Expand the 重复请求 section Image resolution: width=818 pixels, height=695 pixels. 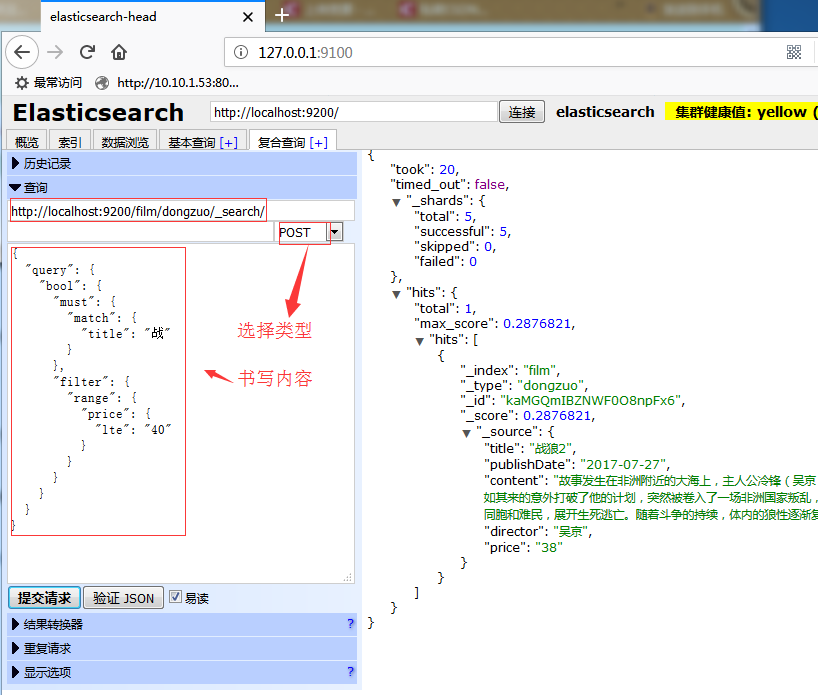[183, 648]
